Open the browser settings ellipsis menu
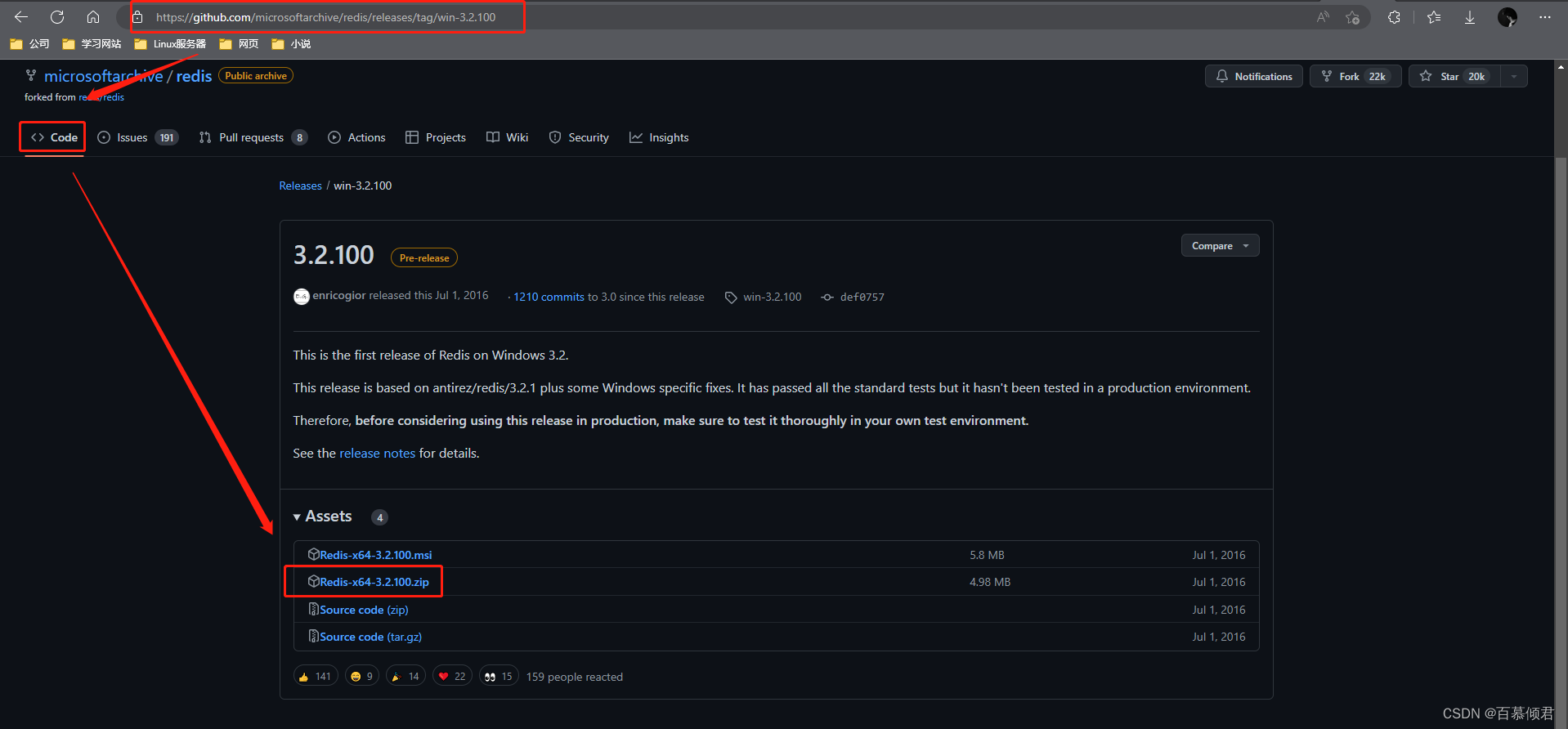This screenshot has height=729, width=1568. 1544,17
